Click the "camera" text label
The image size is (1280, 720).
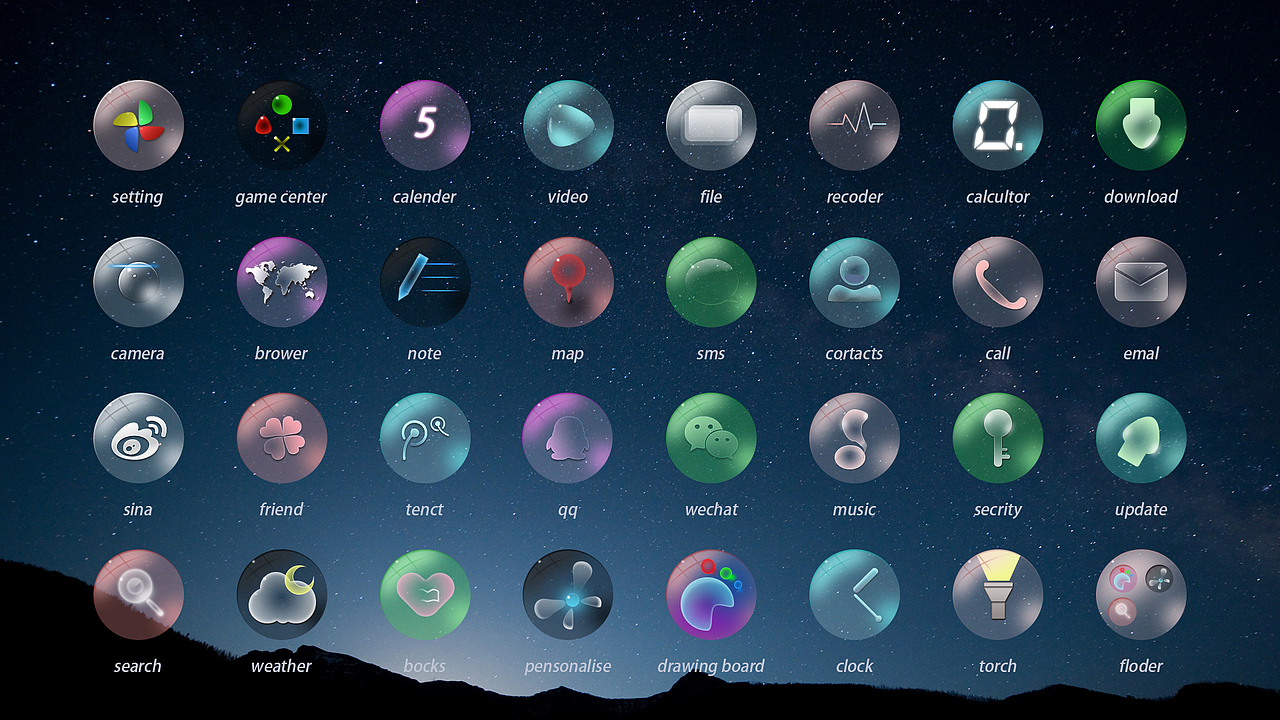138,354
